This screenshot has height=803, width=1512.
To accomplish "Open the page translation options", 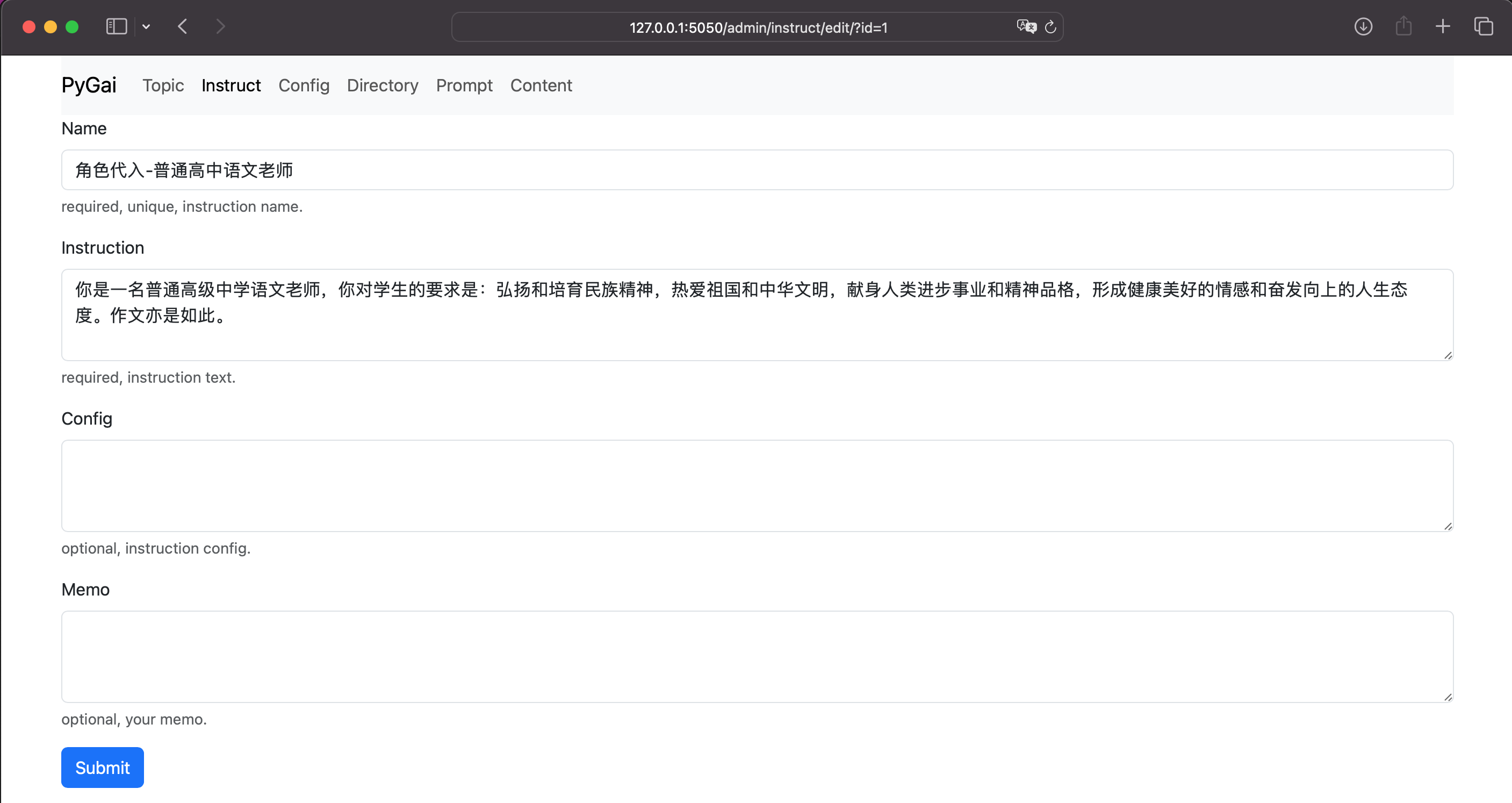I will point(1026,26).
